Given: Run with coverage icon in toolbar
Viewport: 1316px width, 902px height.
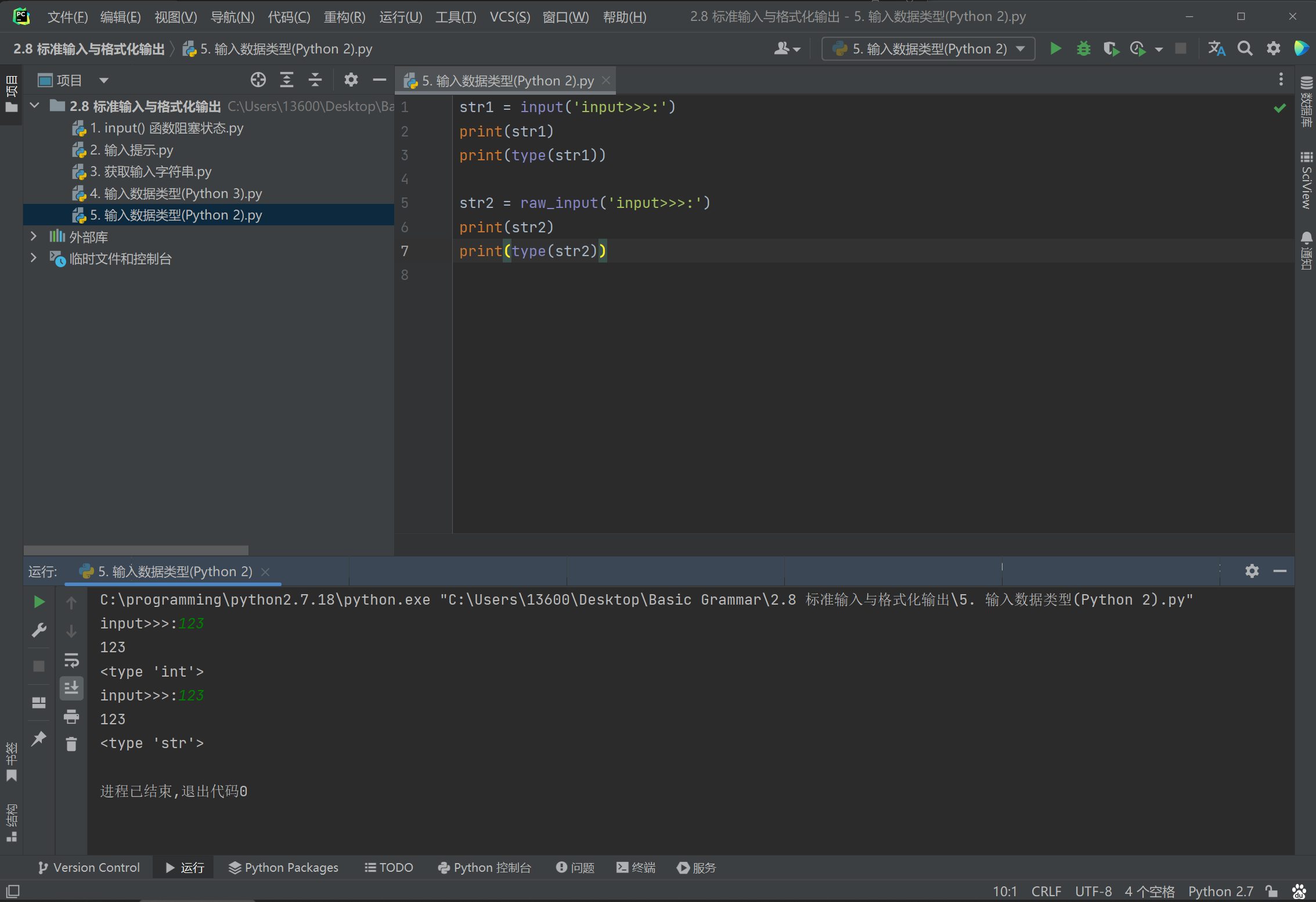Looking at the screenshot, I should pyautogui.click(x=1111, y=49).
